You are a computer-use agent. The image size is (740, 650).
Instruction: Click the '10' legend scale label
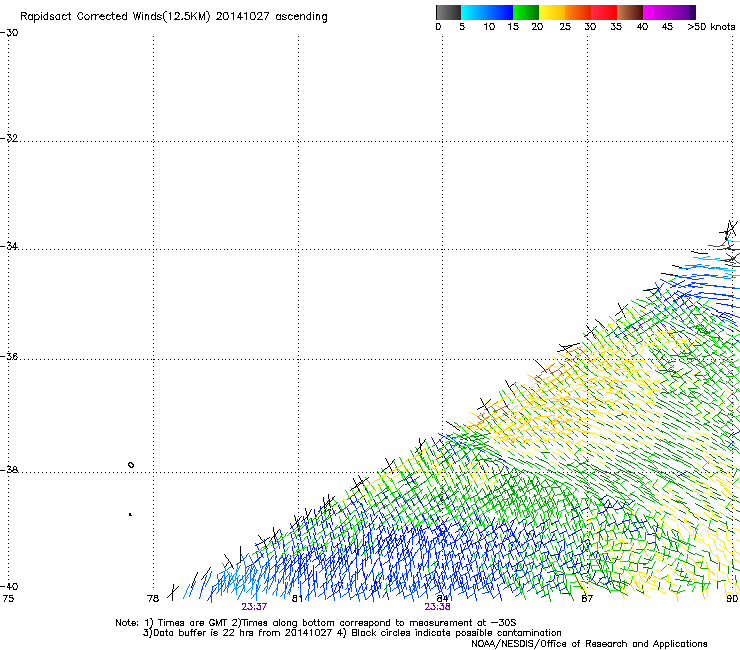pos(489,27)
